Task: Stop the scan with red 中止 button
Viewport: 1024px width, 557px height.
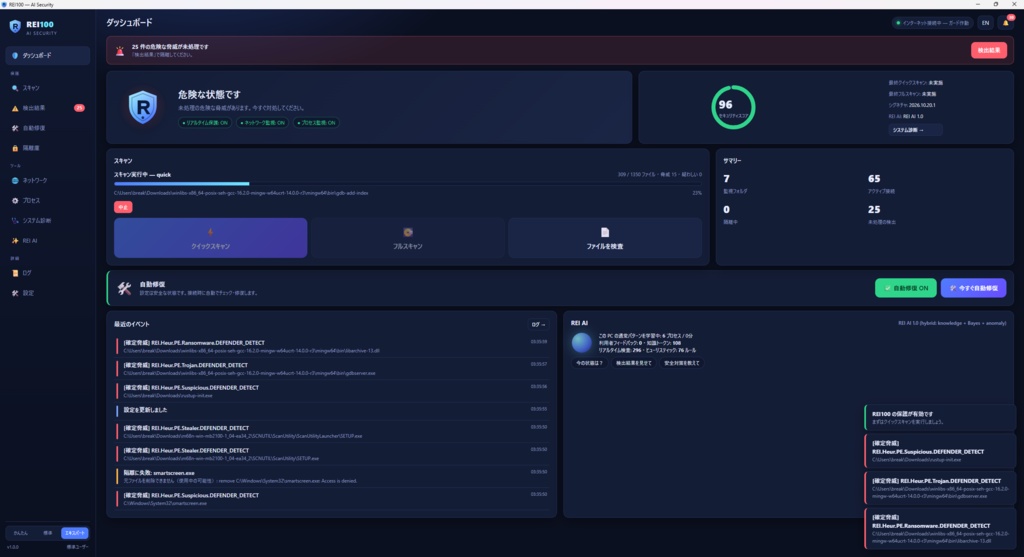Action: [123, 207]
